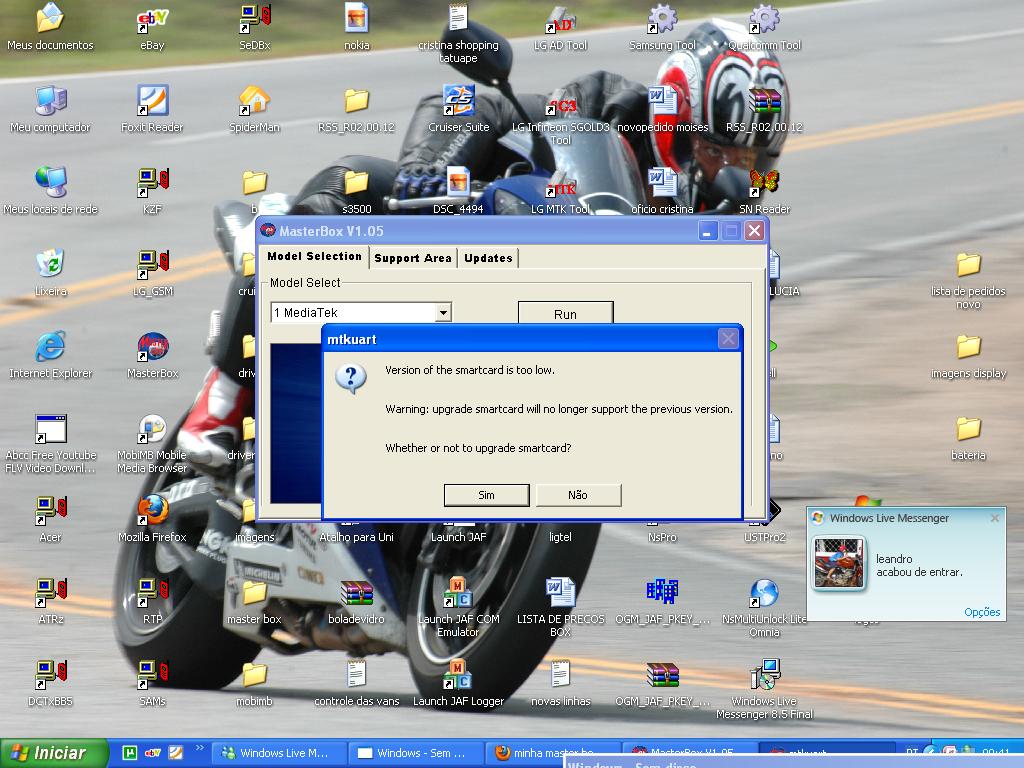This screenshot has height=768, width=1024.
Task: Select the LG AD Tool shortcut
Action: point(560,27)
